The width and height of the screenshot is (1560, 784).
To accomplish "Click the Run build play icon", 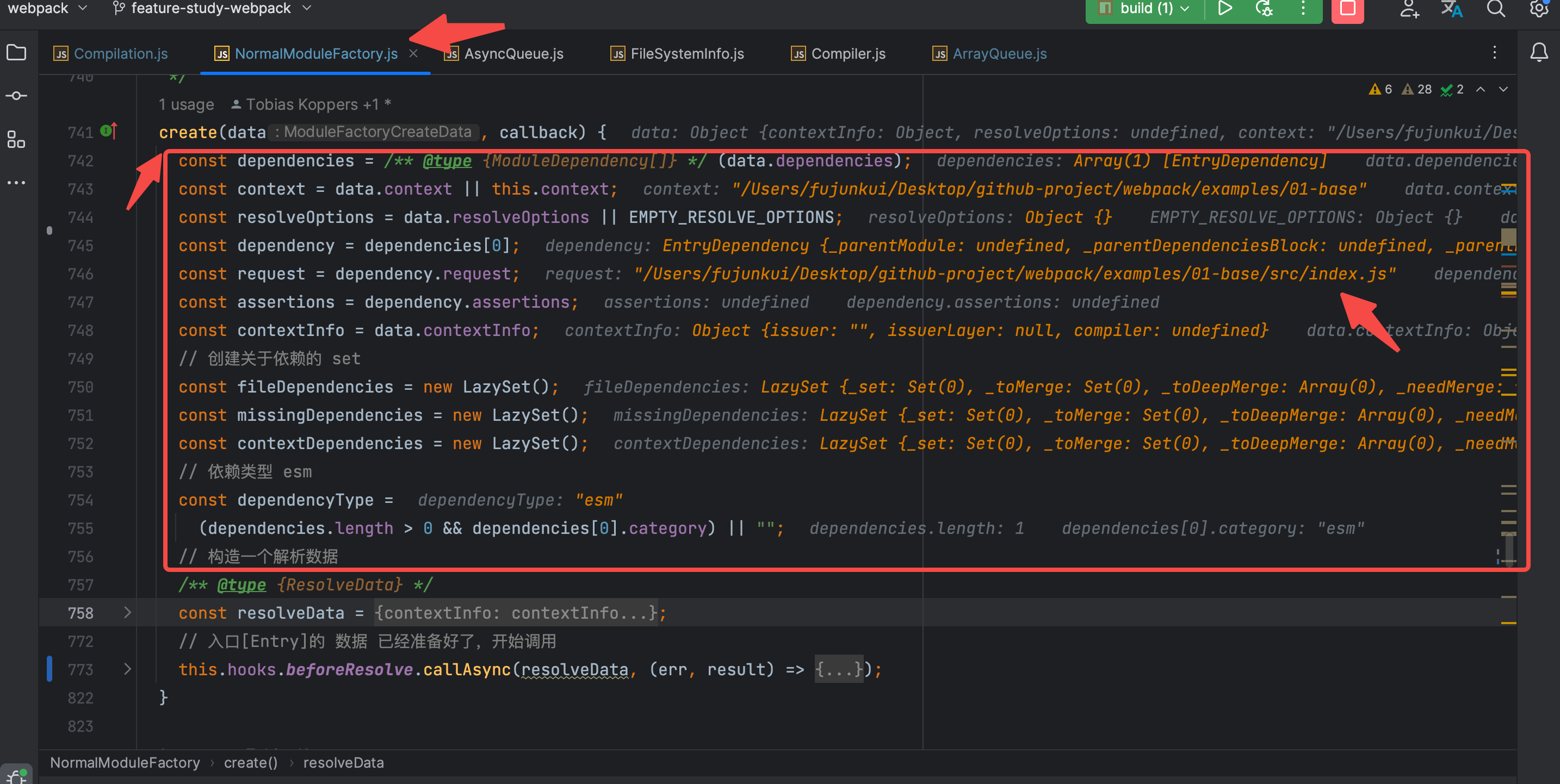I will coord(1224,9).
